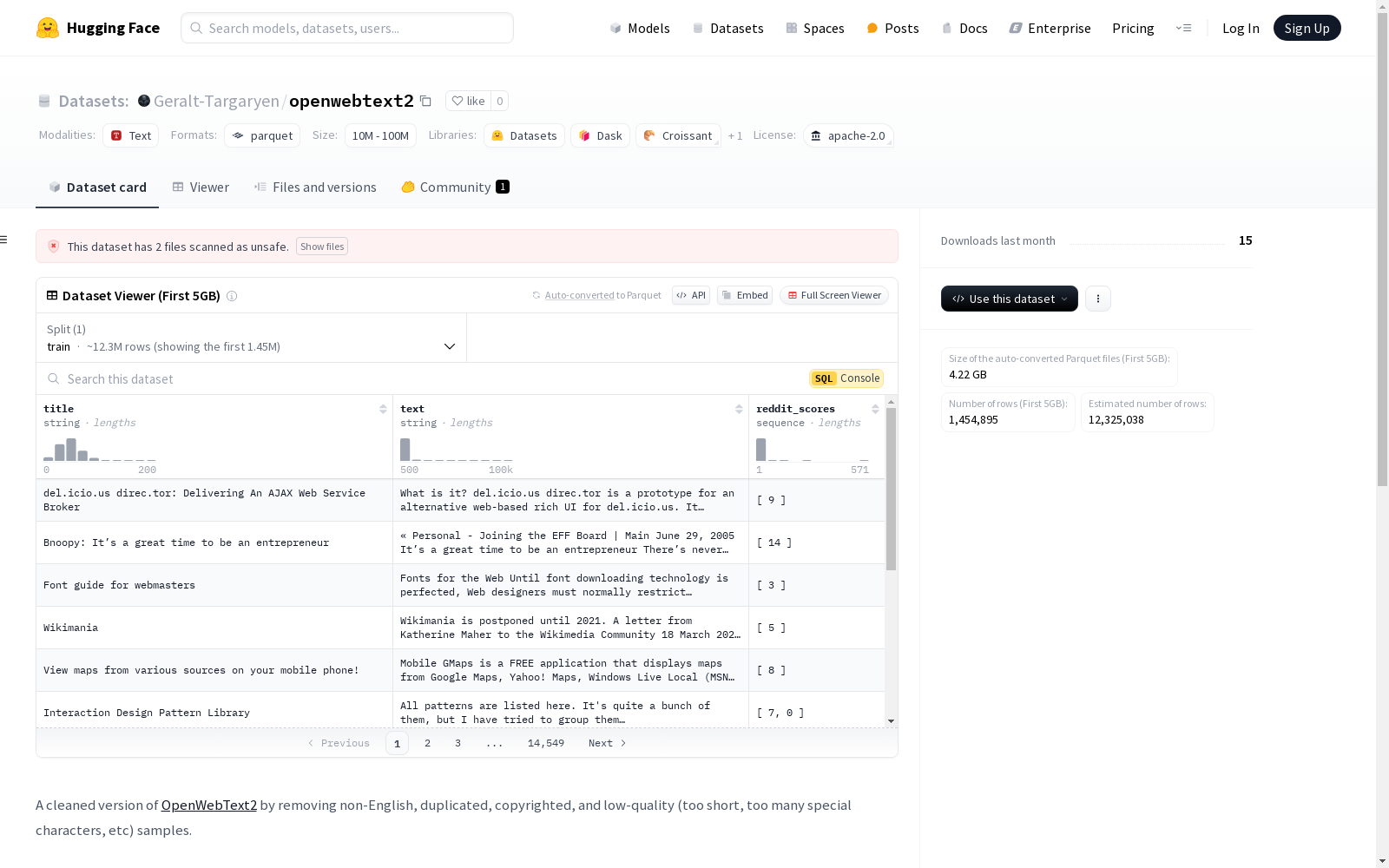Click the Auto-converted link
The image size is (1389, 868).
point(579,295)
